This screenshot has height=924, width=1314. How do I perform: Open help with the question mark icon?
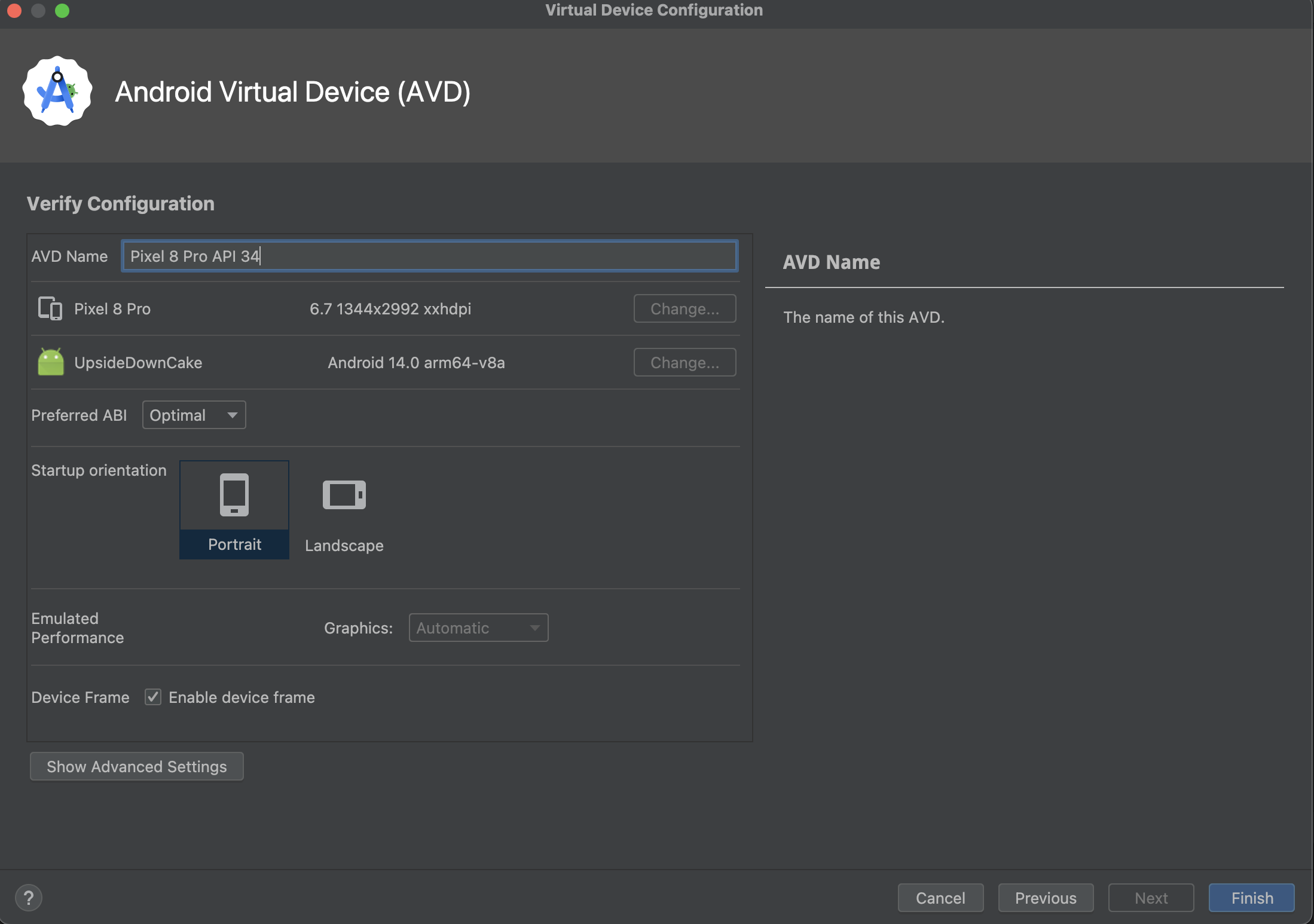click(28, 898)
